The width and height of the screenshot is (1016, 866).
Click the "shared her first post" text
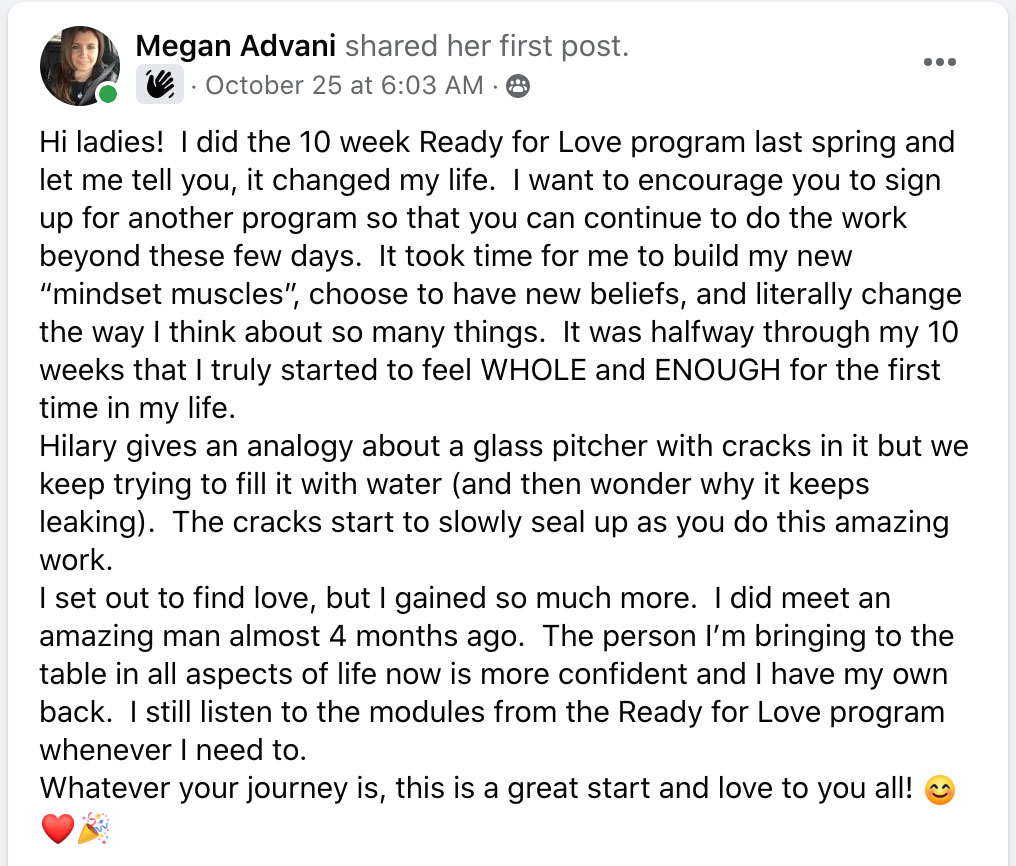click(486, 46)
